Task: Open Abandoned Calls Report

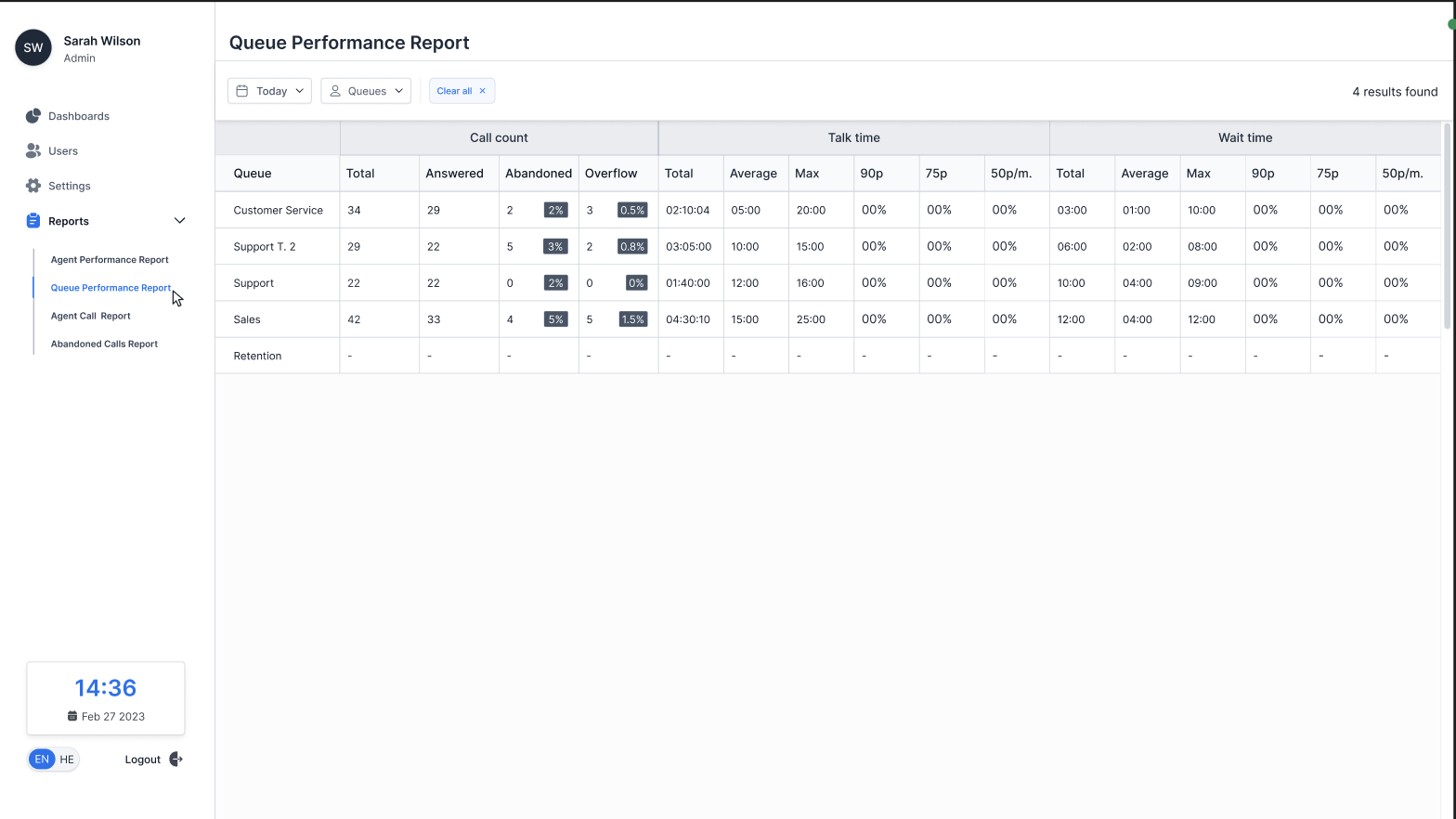Action: pos(104,344)
